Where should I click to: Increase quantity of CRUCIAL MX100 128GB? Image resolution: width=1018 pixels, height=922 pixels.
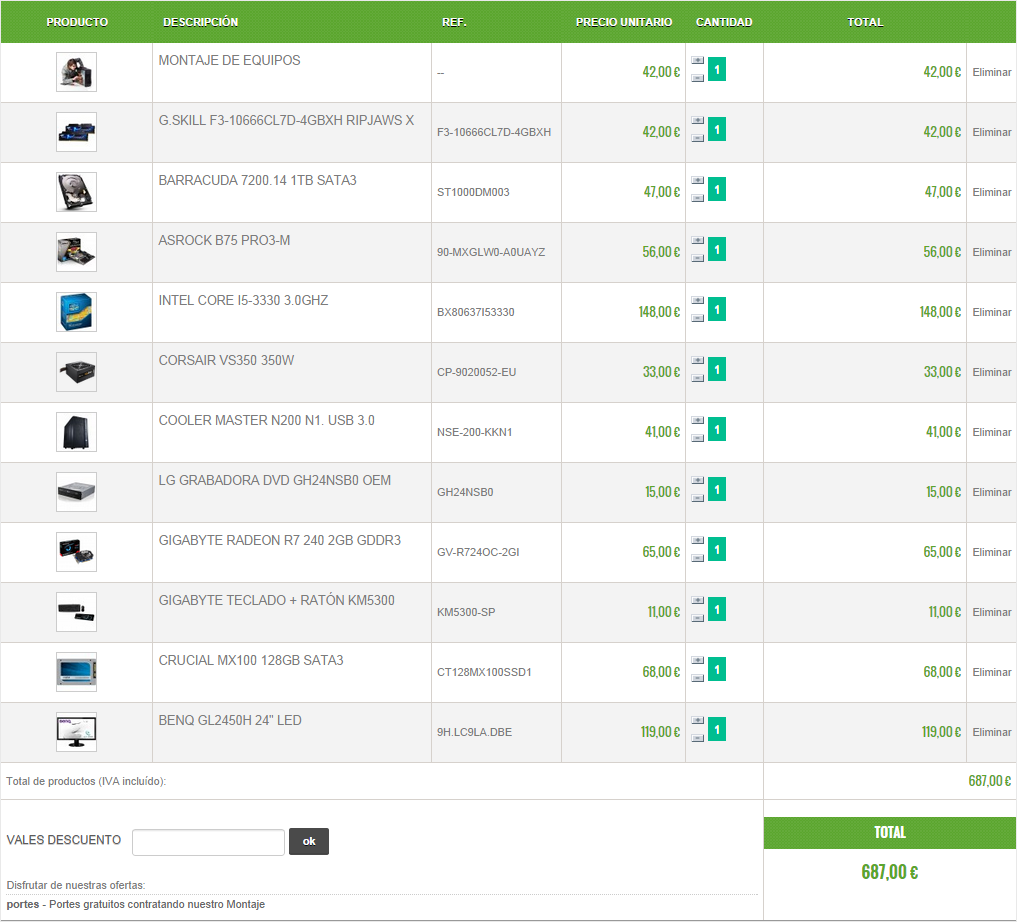[697, 661]
